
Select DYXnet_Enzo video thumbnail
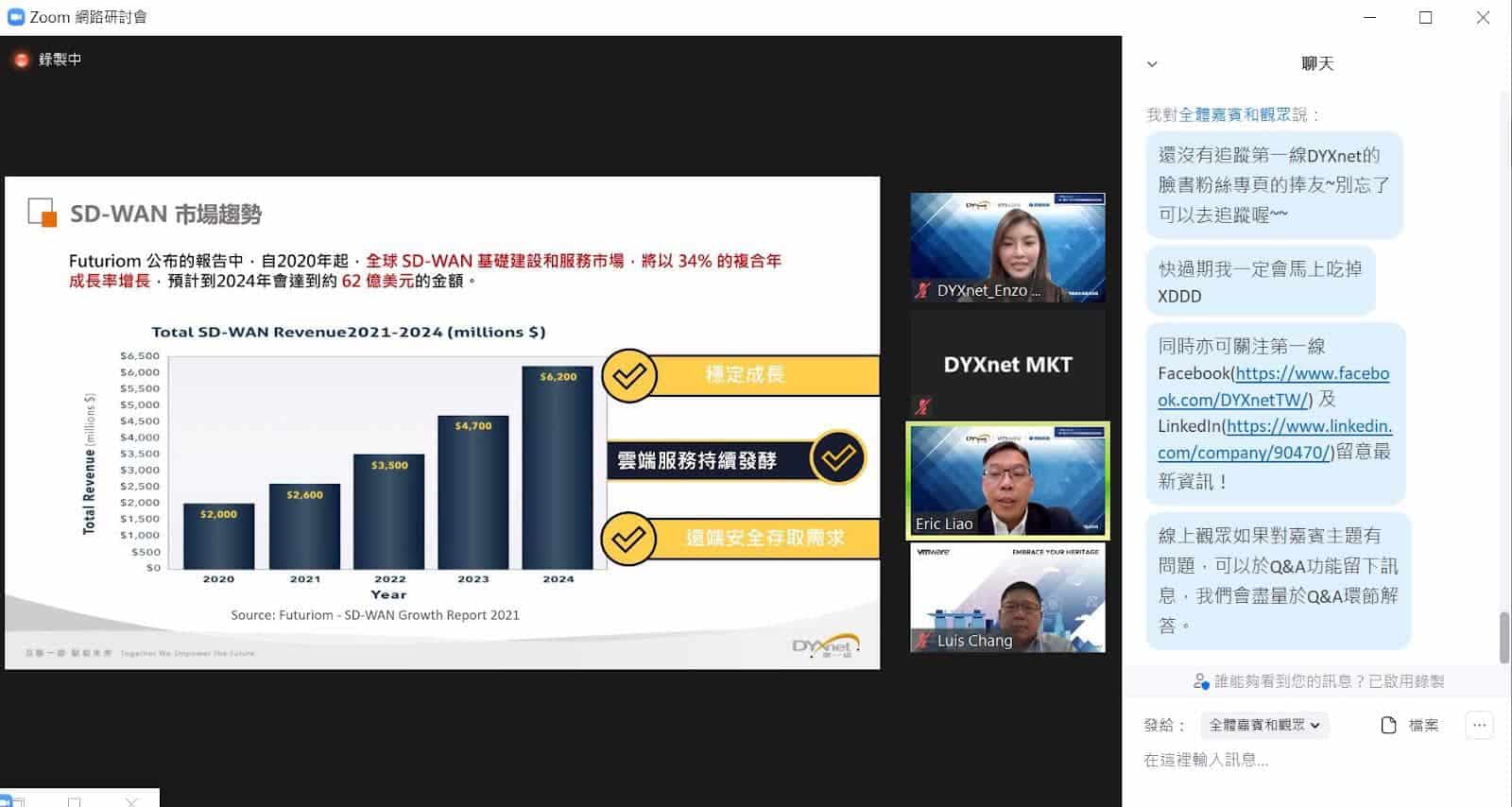coord(1007,248)
